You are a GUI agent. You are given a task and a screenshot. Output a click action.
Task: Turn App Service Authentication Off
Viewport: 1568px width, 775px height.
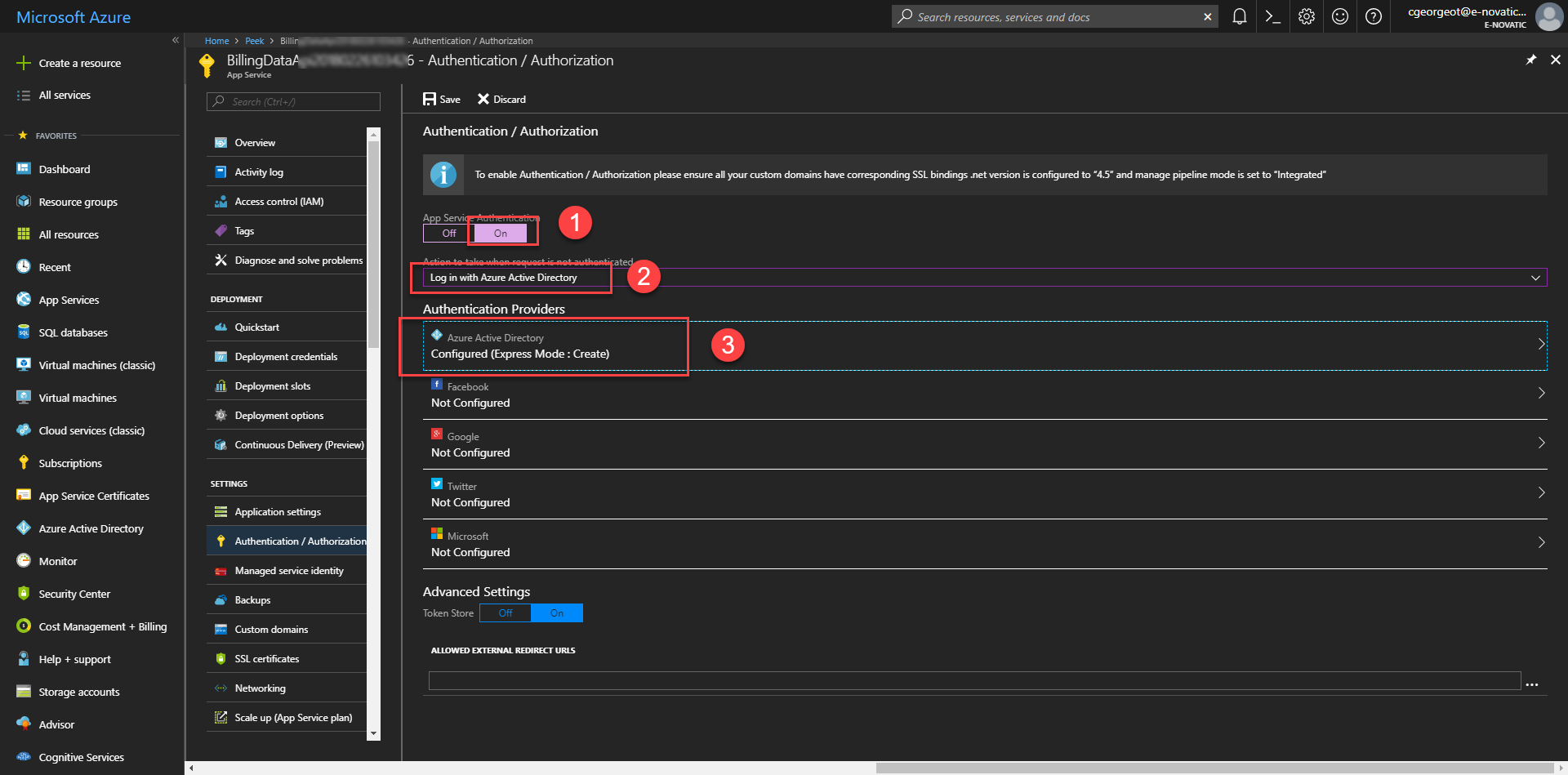448,233
